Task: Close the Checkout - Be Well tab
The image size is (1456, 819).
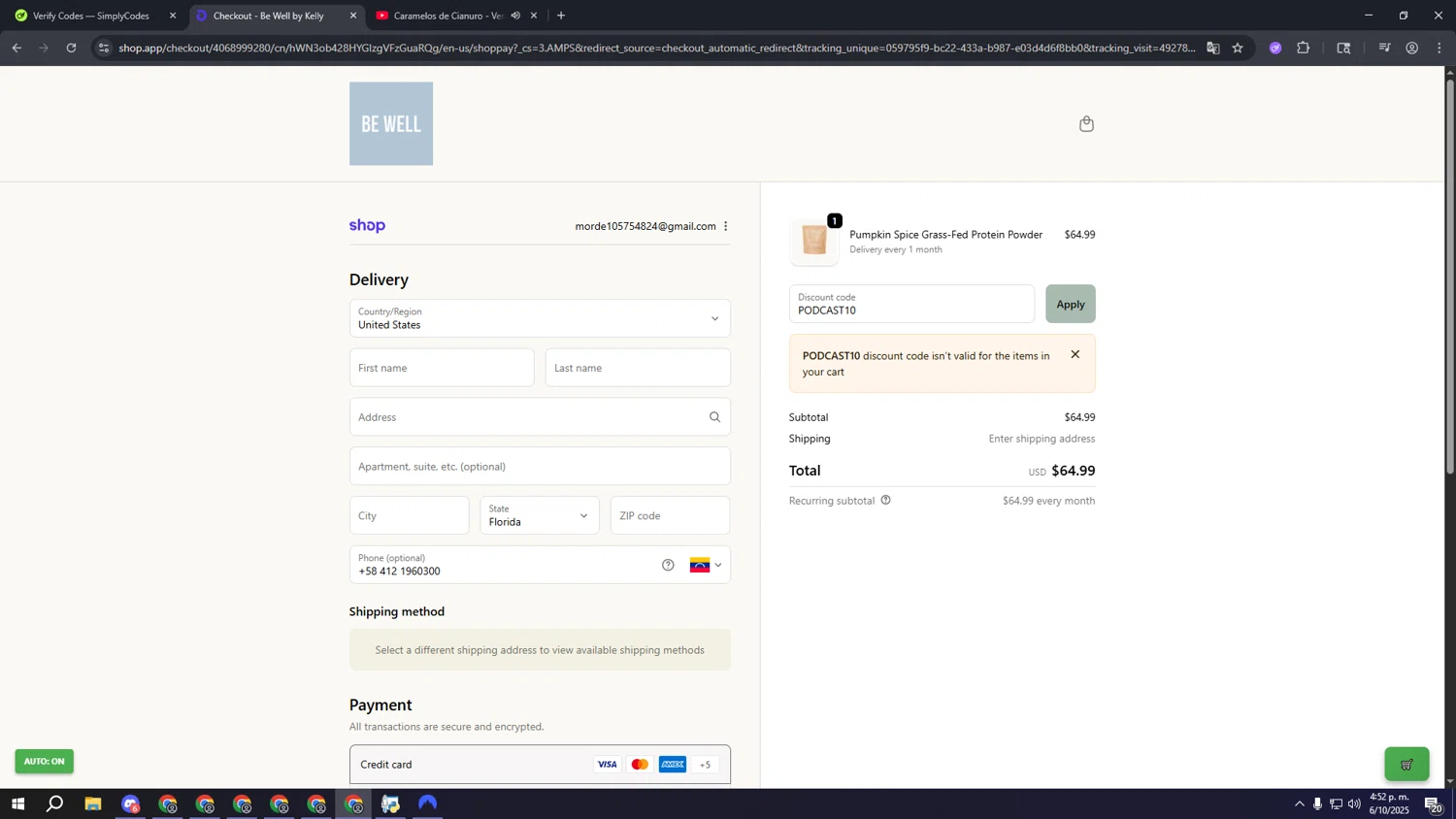Action: 353,16
